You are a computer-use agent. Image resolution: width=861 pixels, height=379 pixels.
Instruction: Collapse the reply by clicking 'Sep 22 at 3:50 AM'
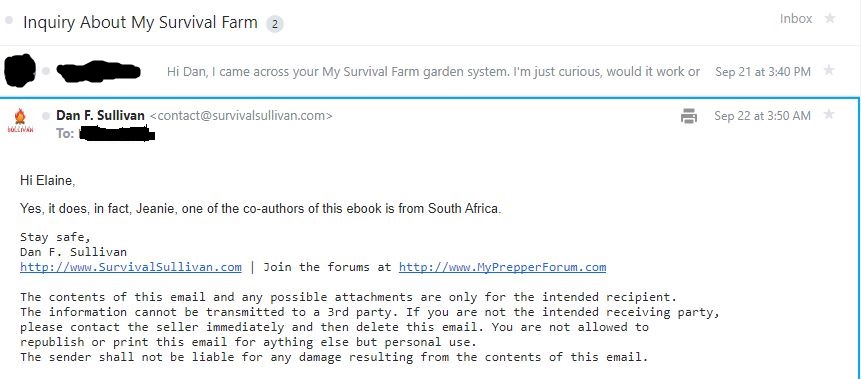[762, 116]
